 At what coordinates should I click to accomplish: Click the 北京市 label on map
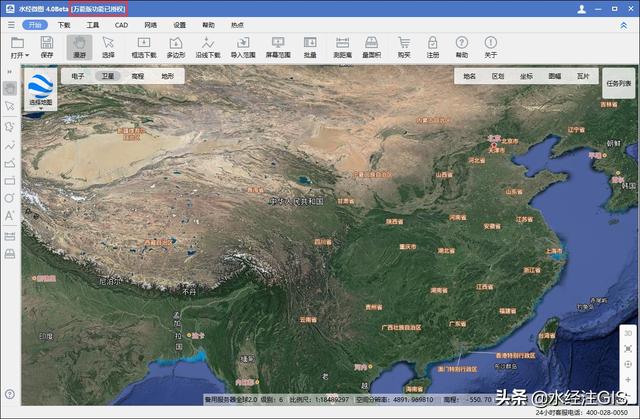(x=510, y=141)
